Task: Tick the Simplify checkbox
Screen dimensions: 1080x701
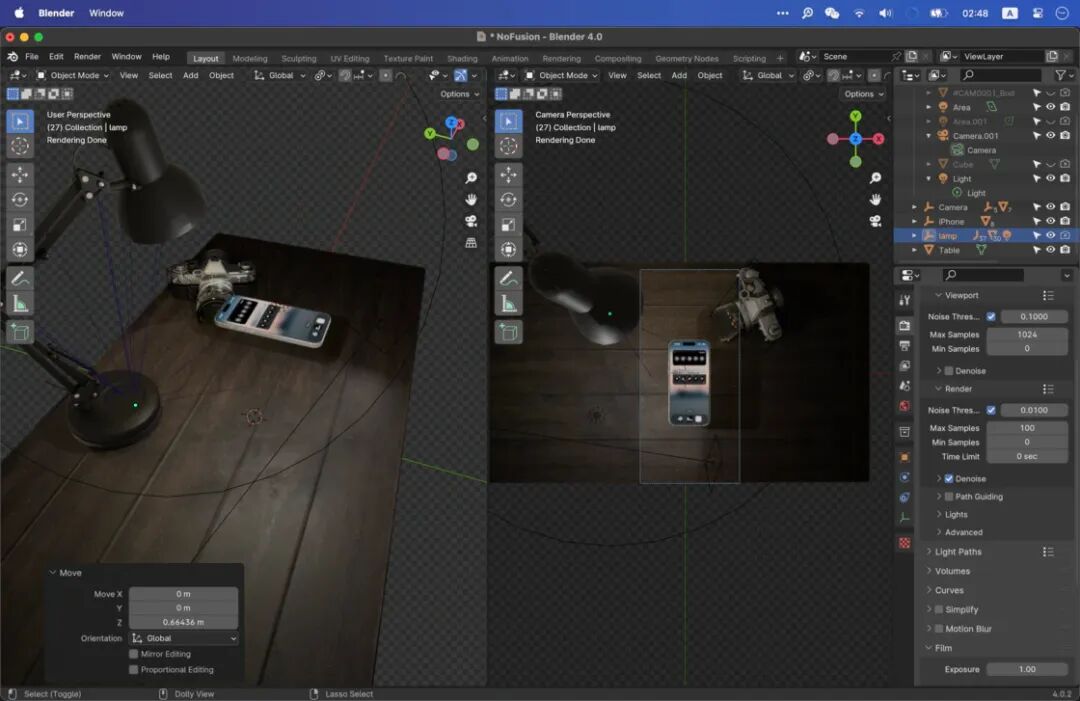Action: [x=939, y=609]
